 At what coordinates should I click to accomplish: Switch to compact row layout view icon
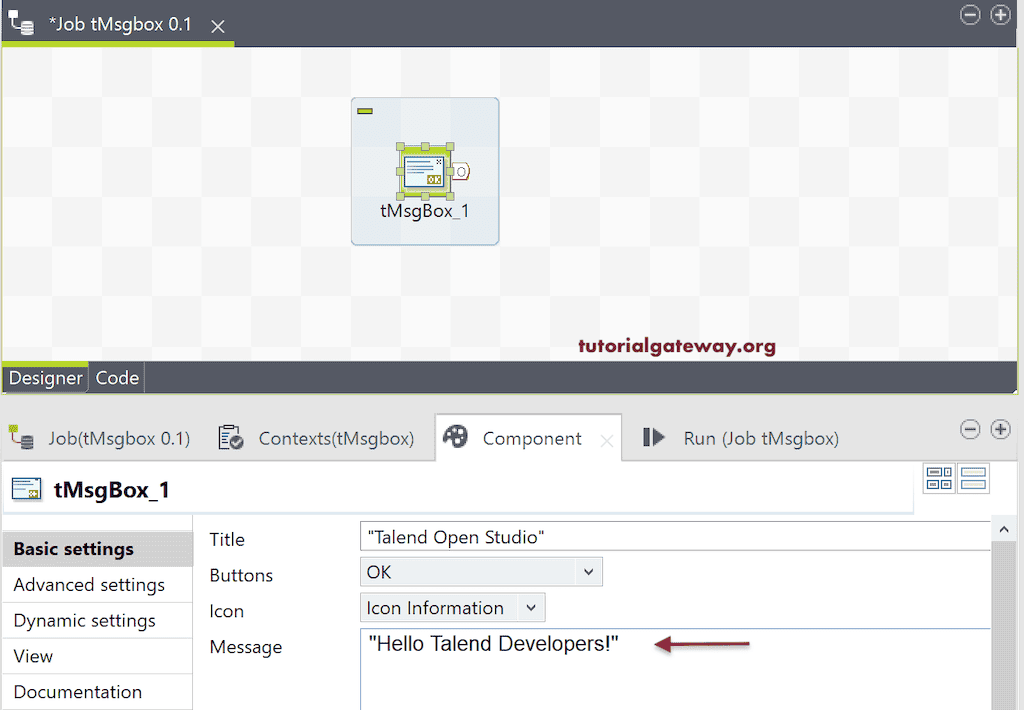[973, 478]
